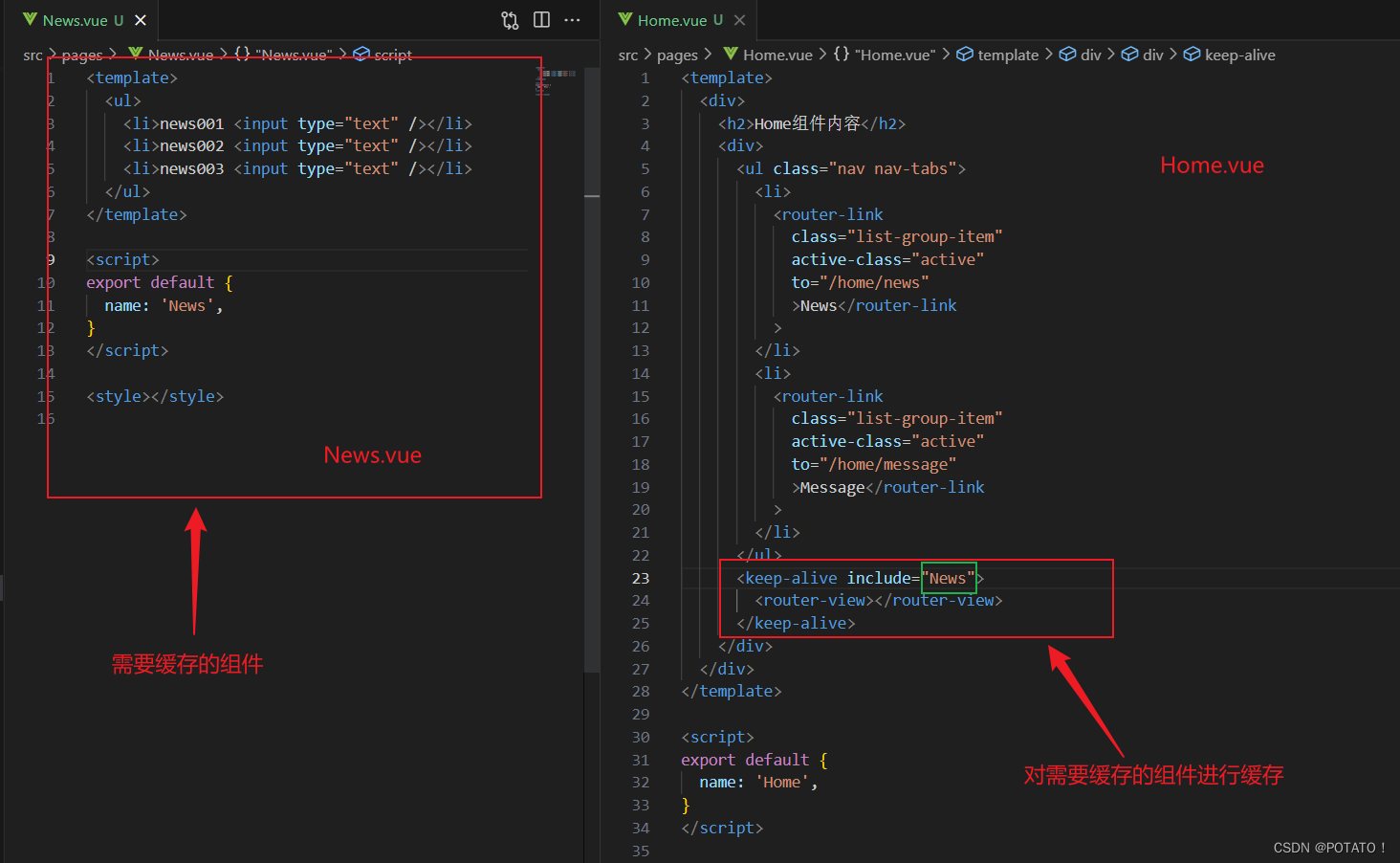This screenshot has width=1400, height=863.
Task: Switch to the News.vue editor tab
Action: pyautogui.click(x=81, y=20)
